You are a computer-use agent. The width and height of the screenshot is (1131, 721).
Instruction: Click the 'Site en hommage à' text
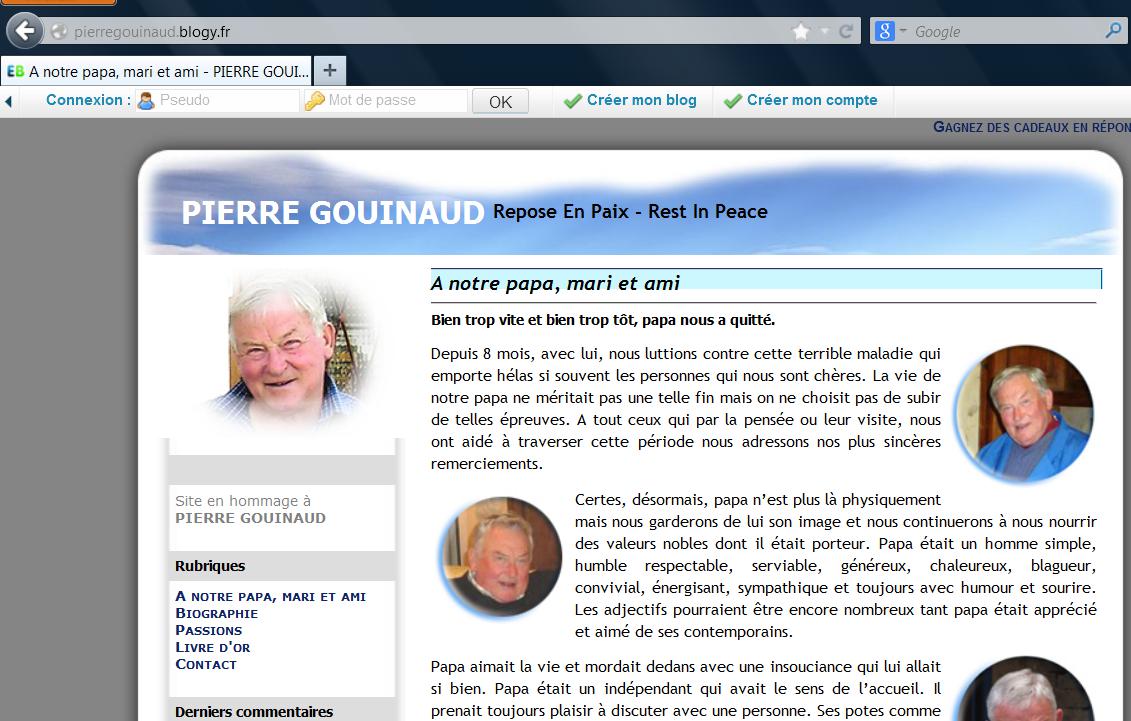243,500
